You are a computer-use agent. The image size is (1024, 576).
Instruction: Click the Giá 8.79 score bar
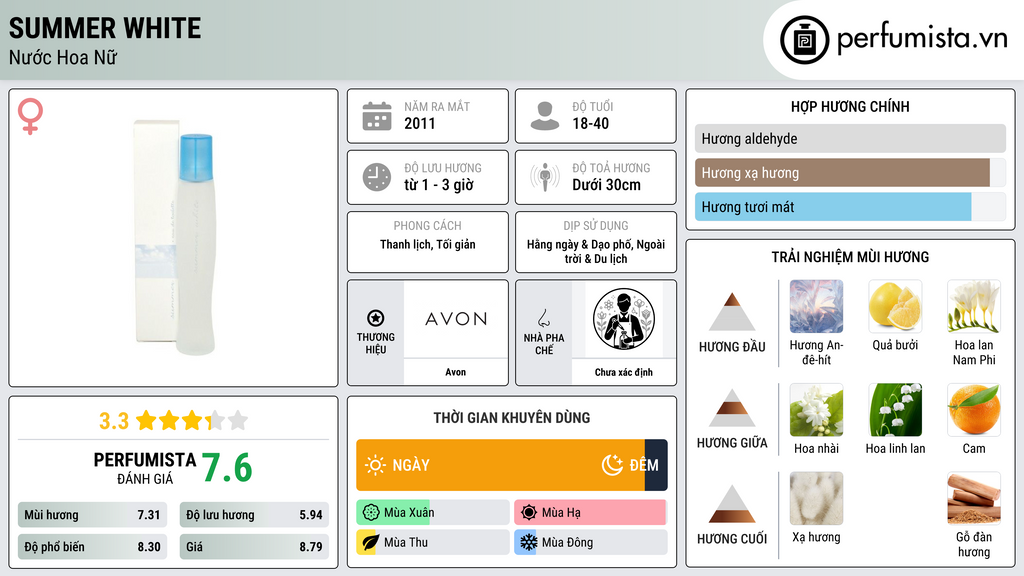pos(254,547)
